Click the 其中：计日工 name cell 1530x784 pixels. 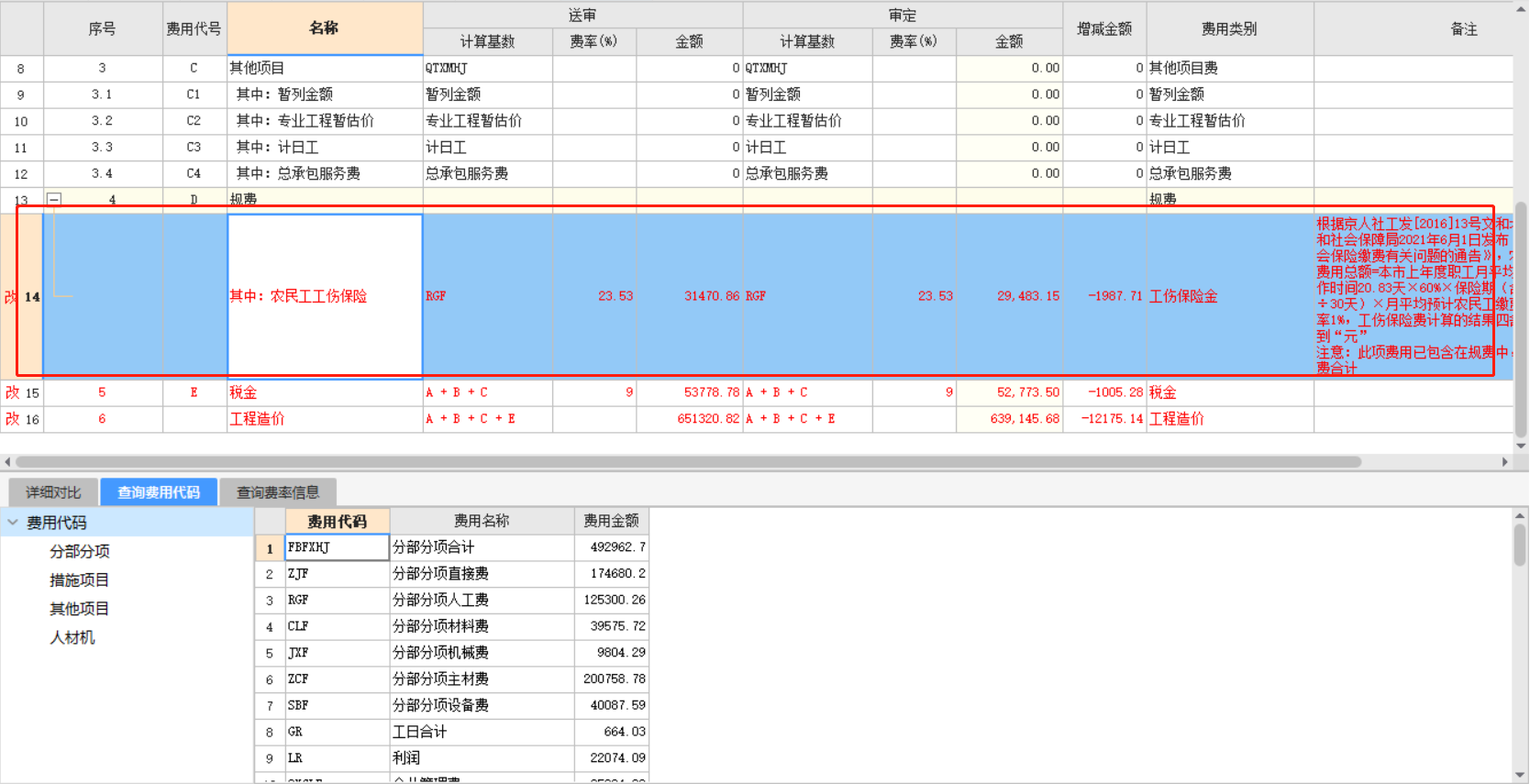pyautogui.click(x=325, y=147)
